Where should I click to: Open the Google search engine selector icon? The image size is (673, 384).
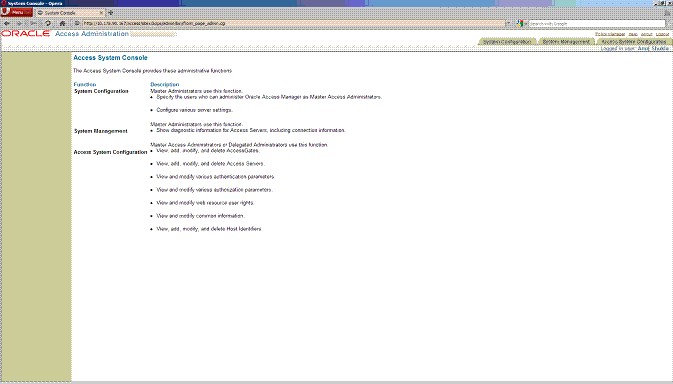click(520, 24)
